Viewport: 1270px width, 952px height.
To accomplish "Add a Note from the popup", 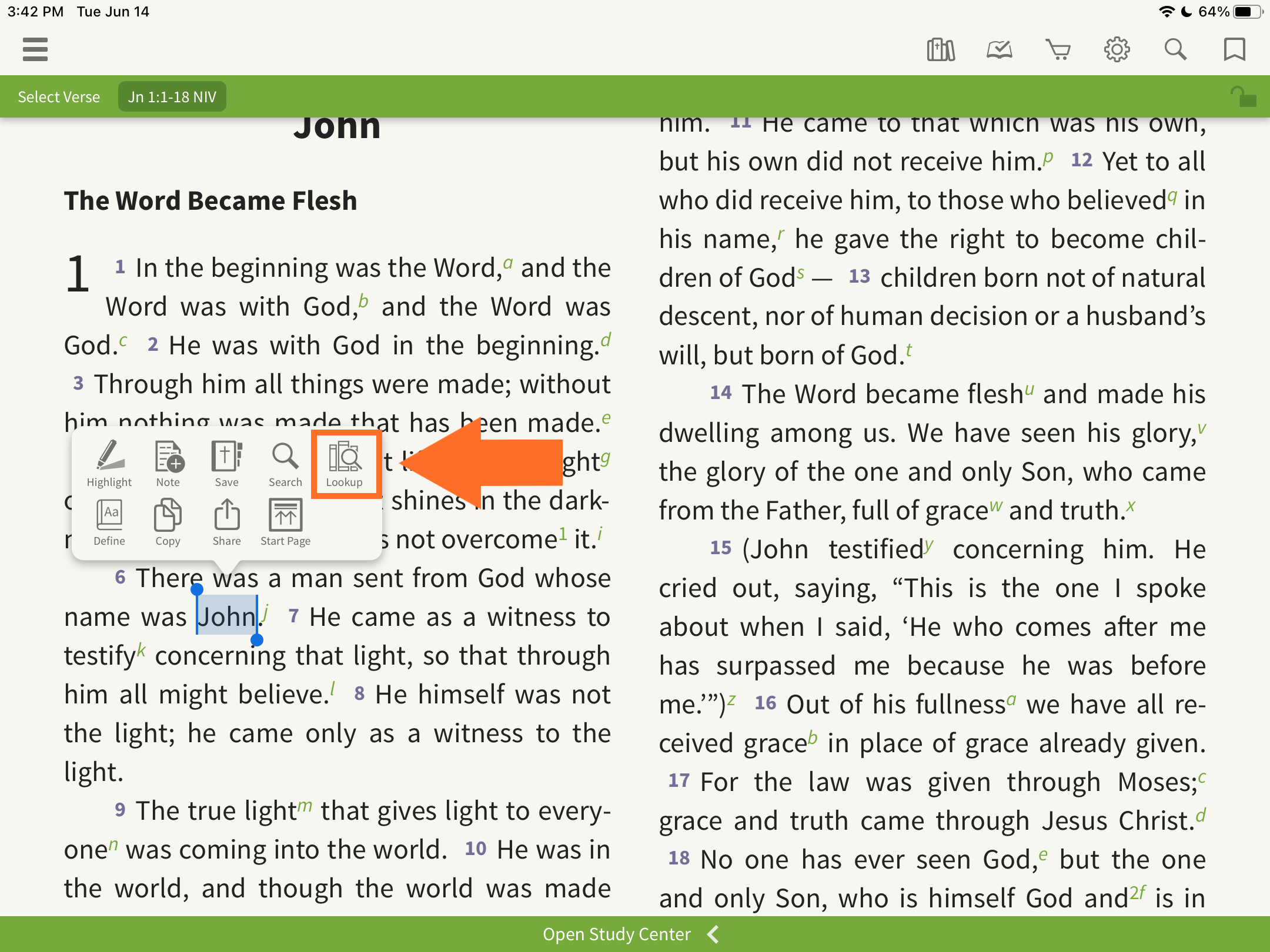I will (168, 464).
